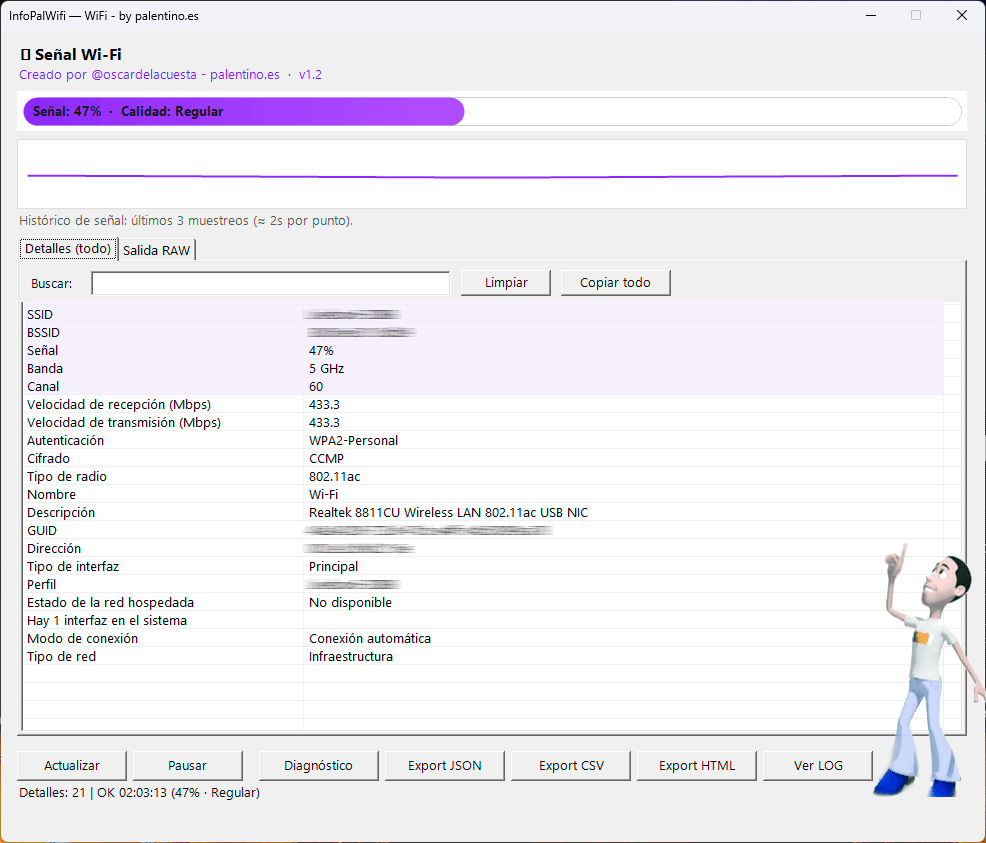Clear the search with Limpiar
The image size is (986, 843).
tap(506, 283)
